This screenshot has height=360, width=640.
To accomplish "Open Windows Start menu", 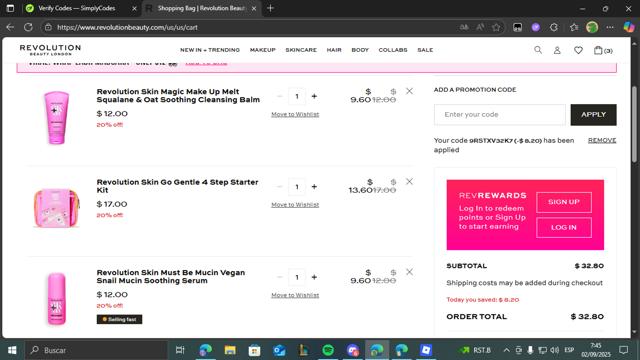I will (x=12, y=350).
